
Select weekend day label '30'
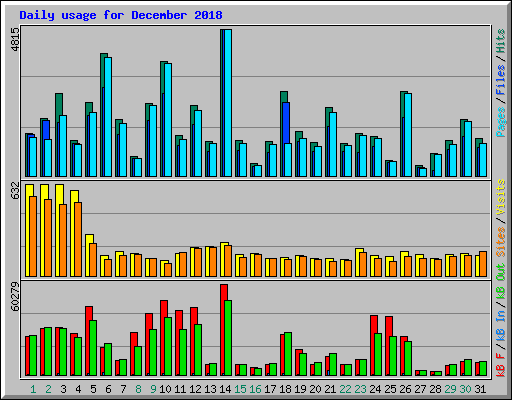tap(465, 389)
